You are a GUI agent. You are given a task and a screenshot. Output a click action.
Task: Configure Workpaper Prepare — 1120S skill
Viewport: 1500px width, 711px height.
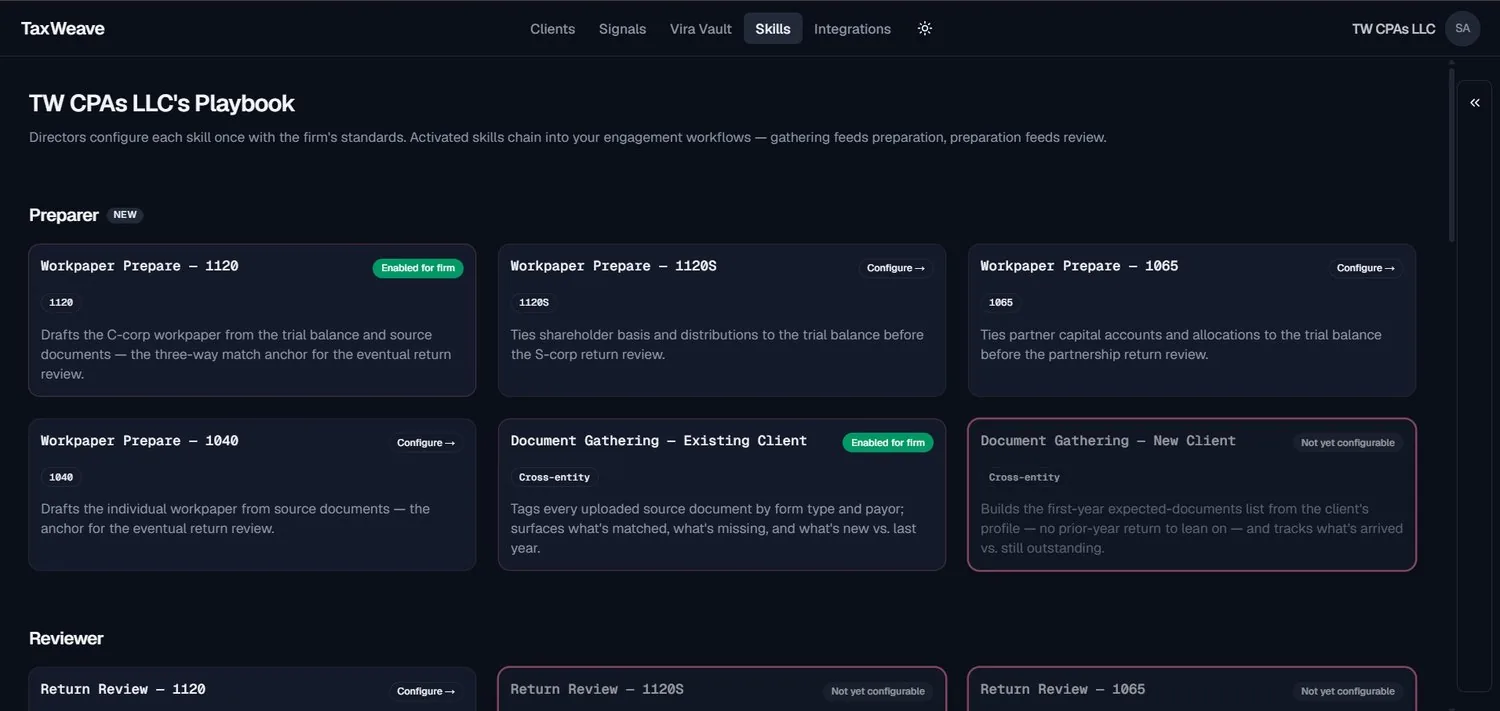tap(896, 268)
